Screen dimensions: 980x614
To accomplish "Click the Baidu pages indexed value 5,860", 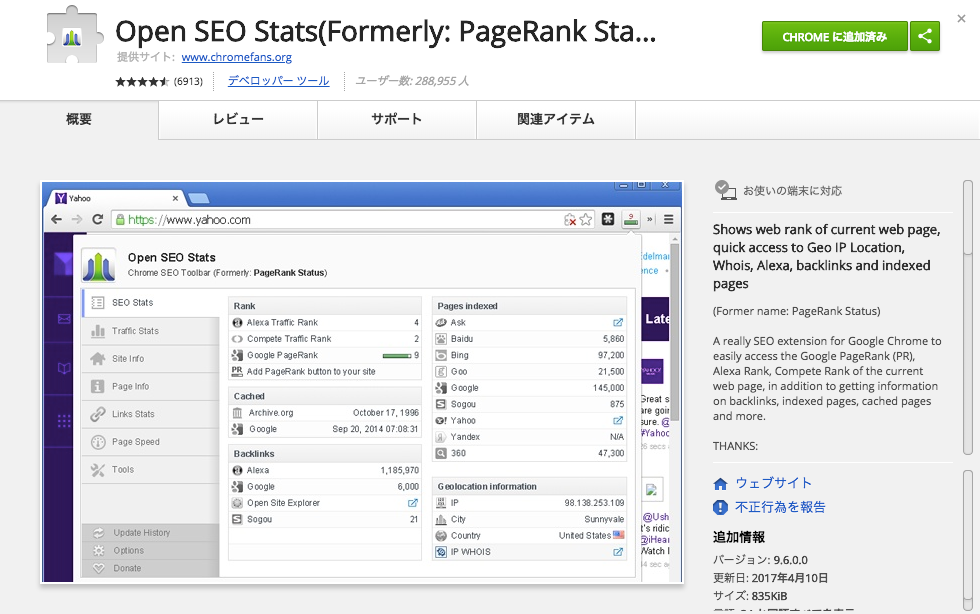I will coord(613,339).
